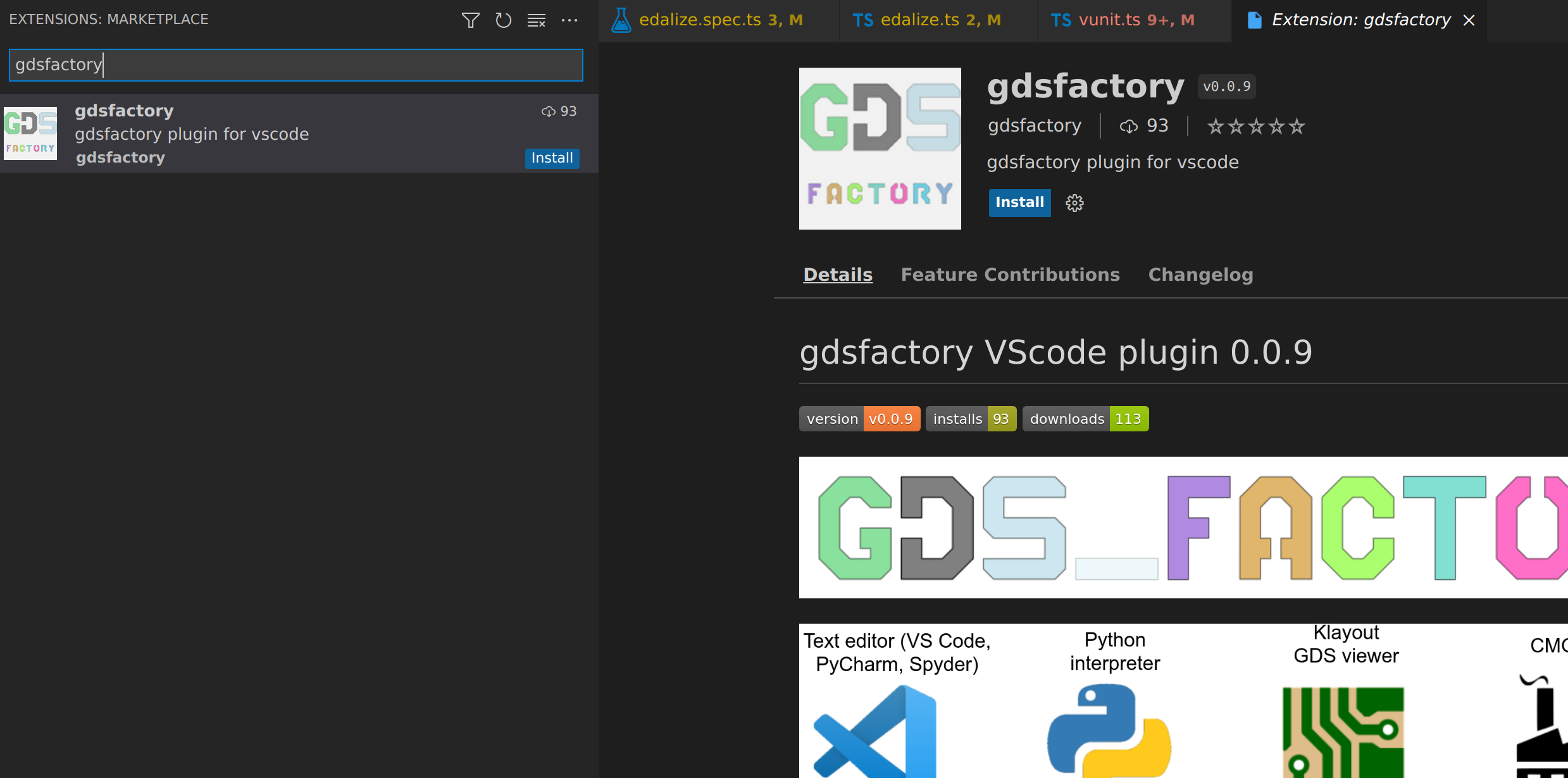Clear extensions search results icon
This screenshot has height=778, width=1568.
tap(537, 20)
